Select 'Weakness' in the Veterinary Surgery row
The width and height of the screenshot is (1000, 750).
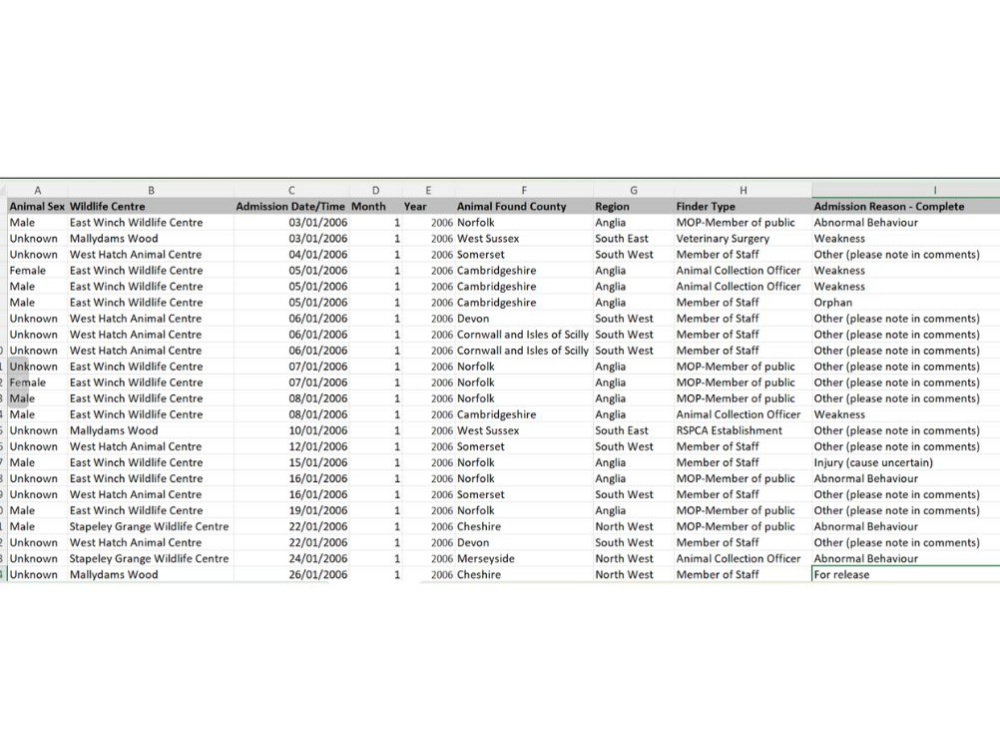[906, 239]
